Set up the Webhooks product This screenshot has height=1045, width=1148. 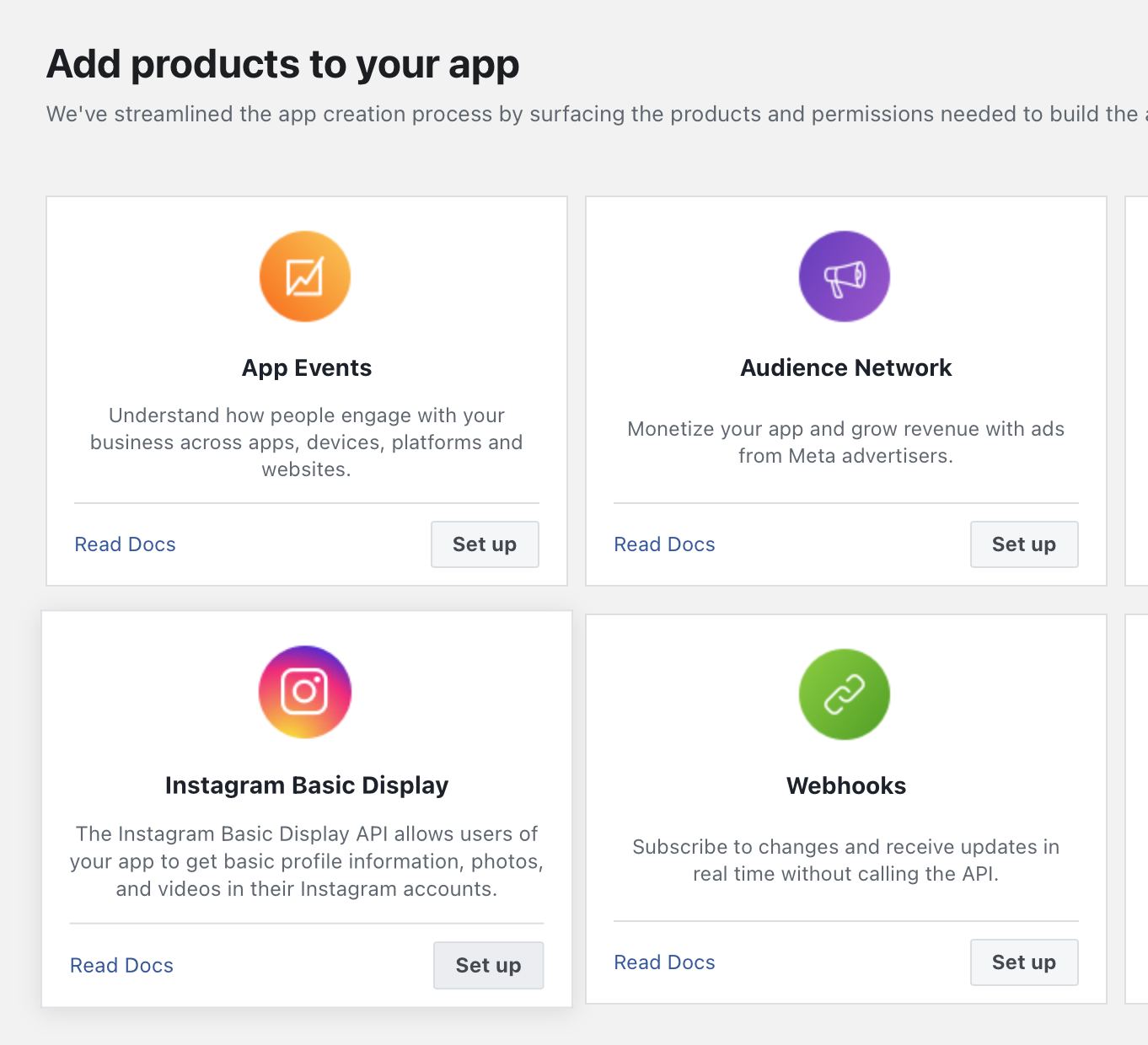point(1024,962)
